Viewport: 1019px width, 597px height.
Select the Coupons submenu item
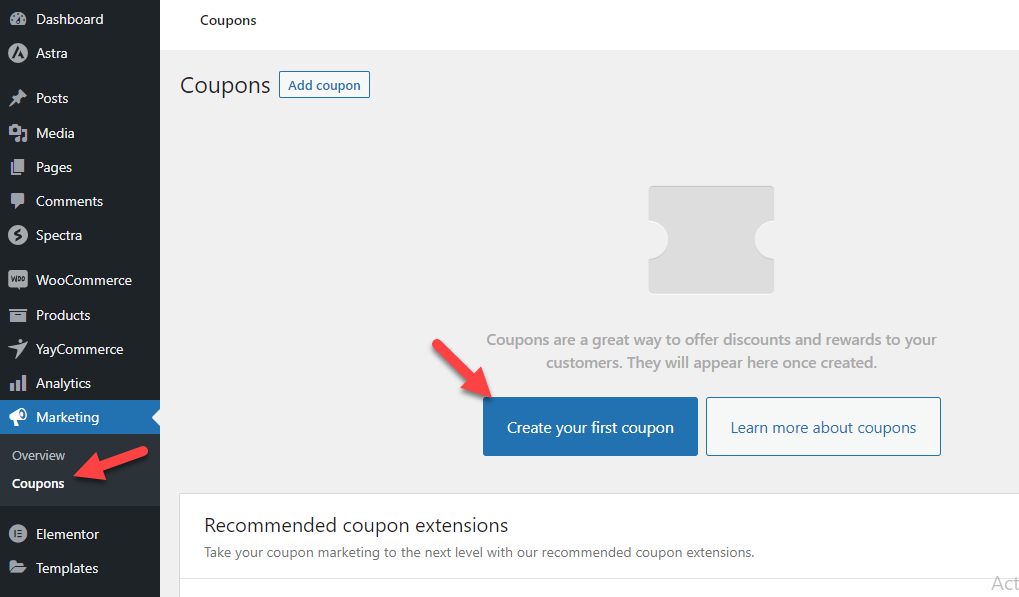tap(38, 483)
